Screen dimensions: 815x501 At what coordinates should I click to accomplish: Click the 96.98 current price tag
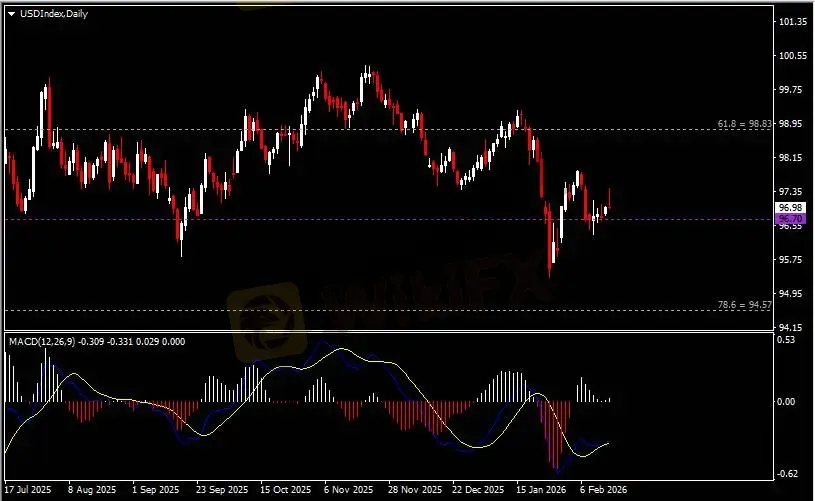790,206
